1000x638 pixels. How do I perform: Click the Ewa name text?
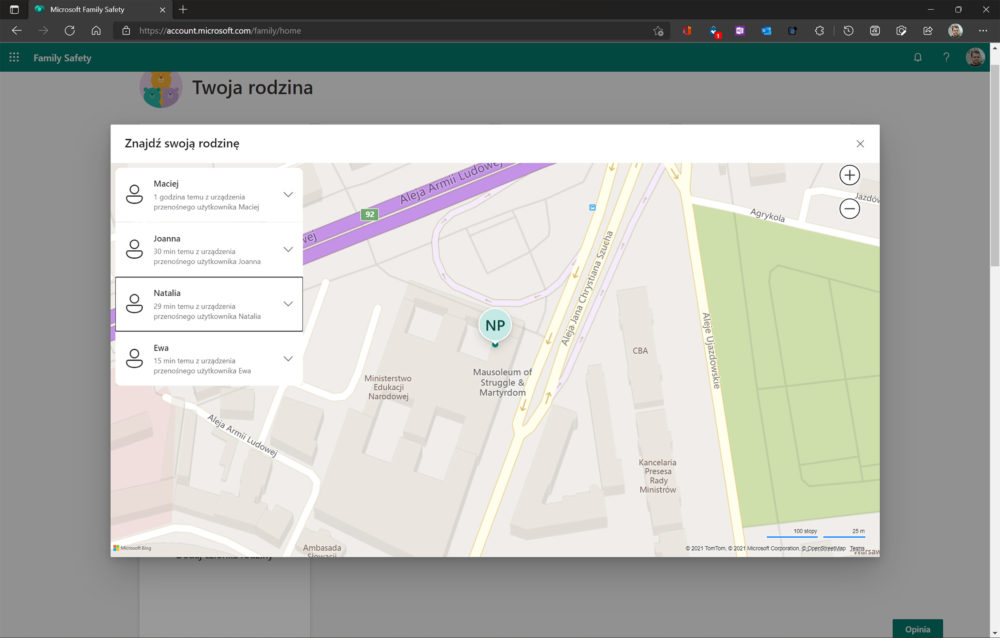point(161,348)
